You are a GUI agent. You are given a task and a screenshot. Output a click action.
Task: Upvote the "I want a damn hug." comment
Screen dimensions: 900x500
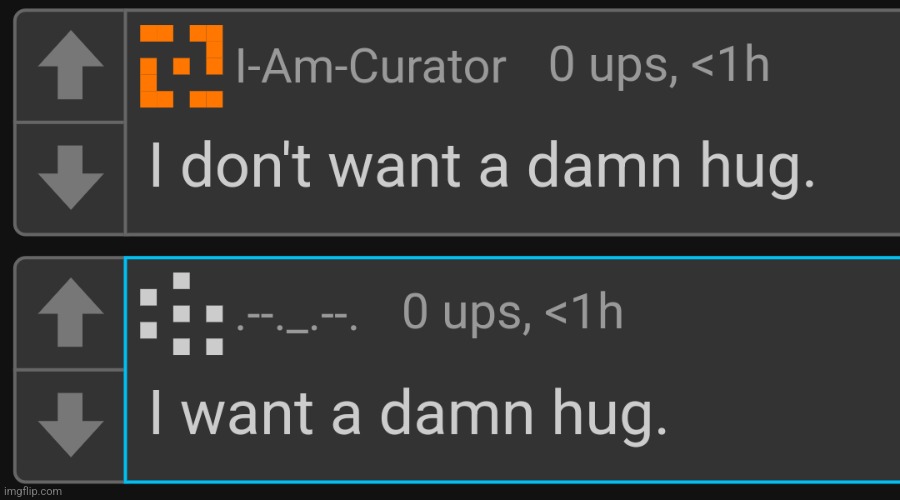point(71,312)
